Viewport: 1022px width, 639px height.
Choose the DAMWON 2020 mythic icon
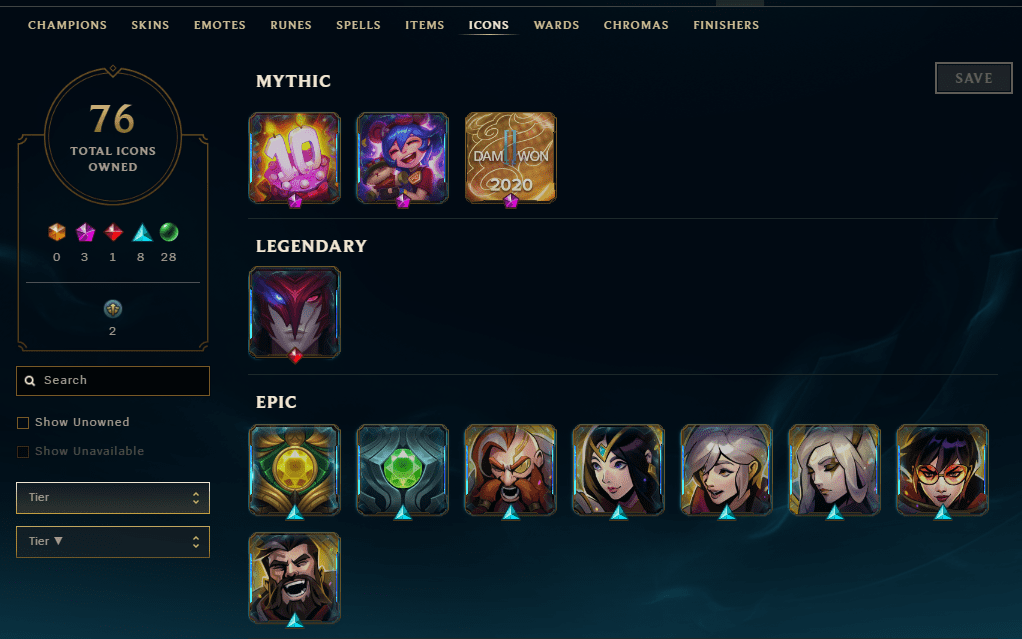(510, 158)
